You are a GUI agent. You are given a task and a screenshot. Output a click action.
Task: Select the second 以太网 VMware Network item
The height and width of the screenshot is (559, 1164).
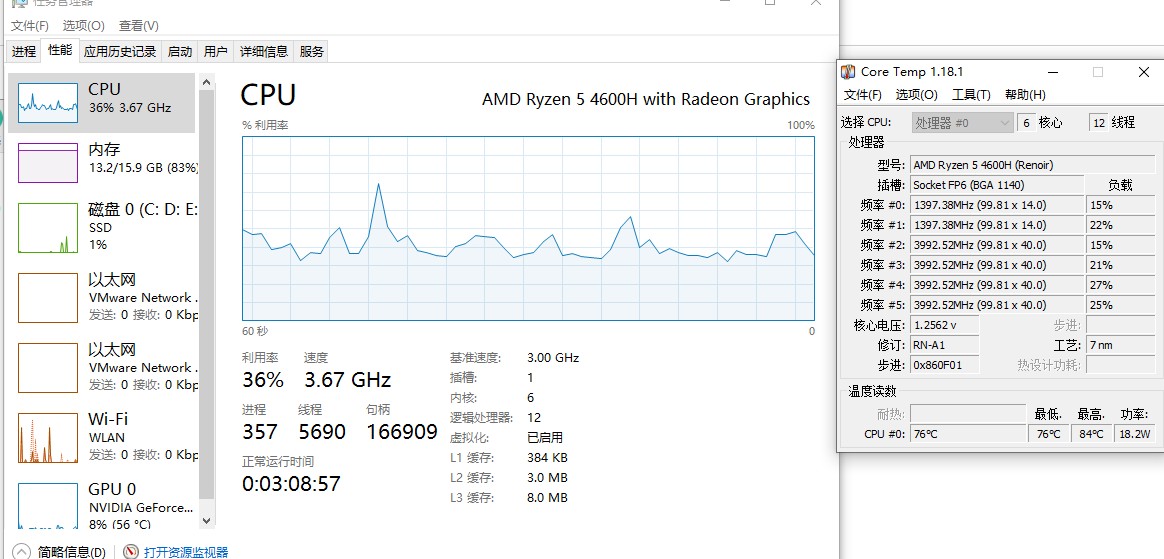104,367
